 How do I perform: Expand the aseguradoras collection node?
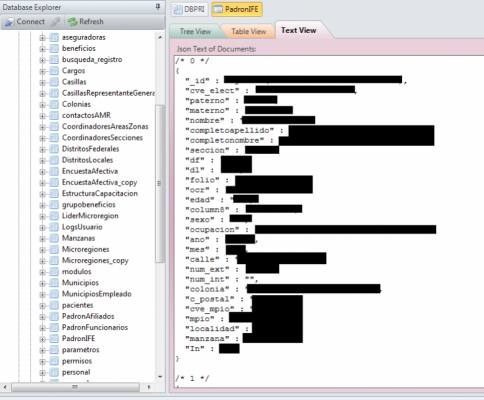[x=42, y=38]
